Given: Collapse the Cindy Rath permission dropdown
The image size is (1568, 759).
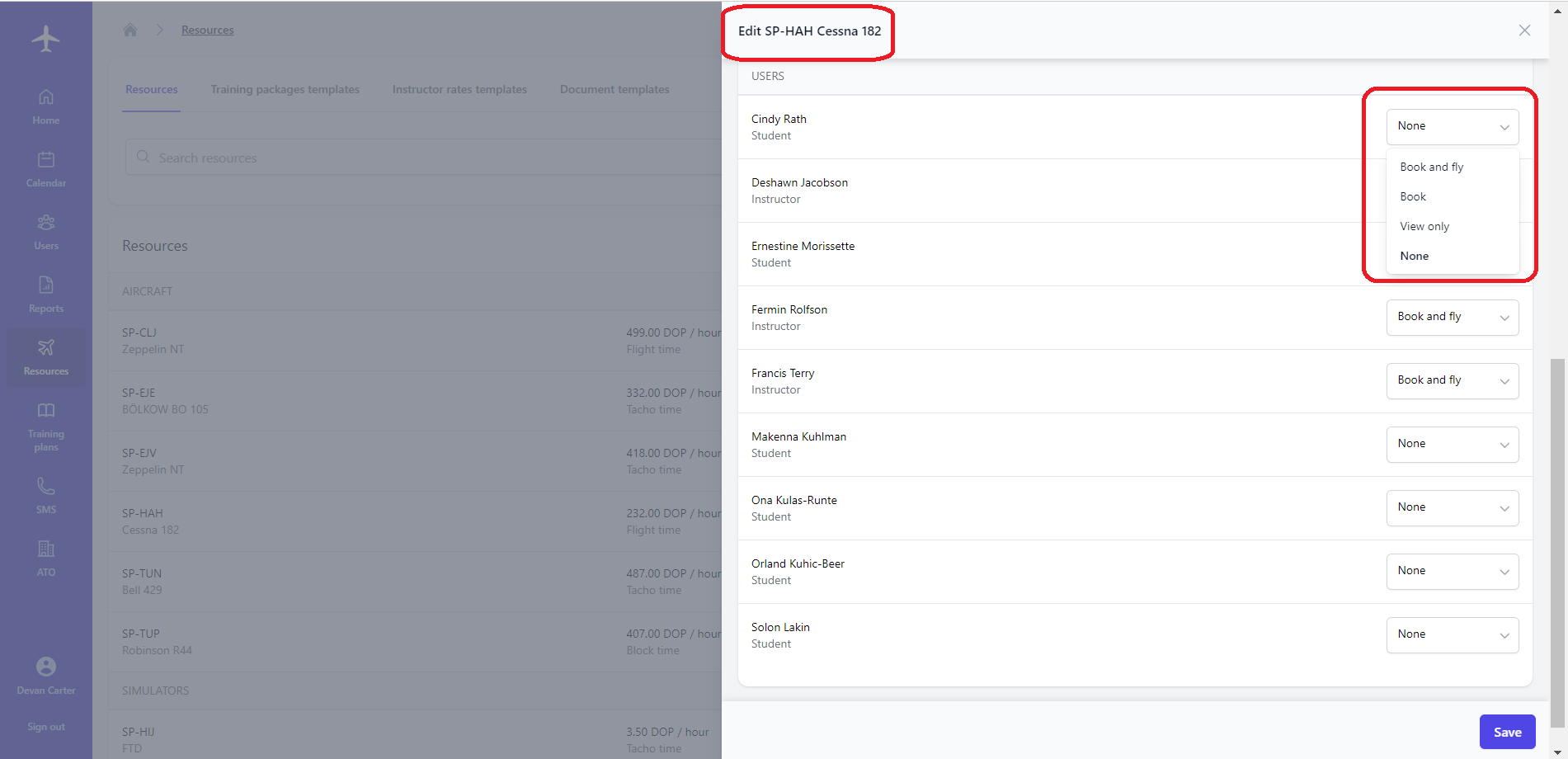Looking at the screenshot, I should (1452, 126).
